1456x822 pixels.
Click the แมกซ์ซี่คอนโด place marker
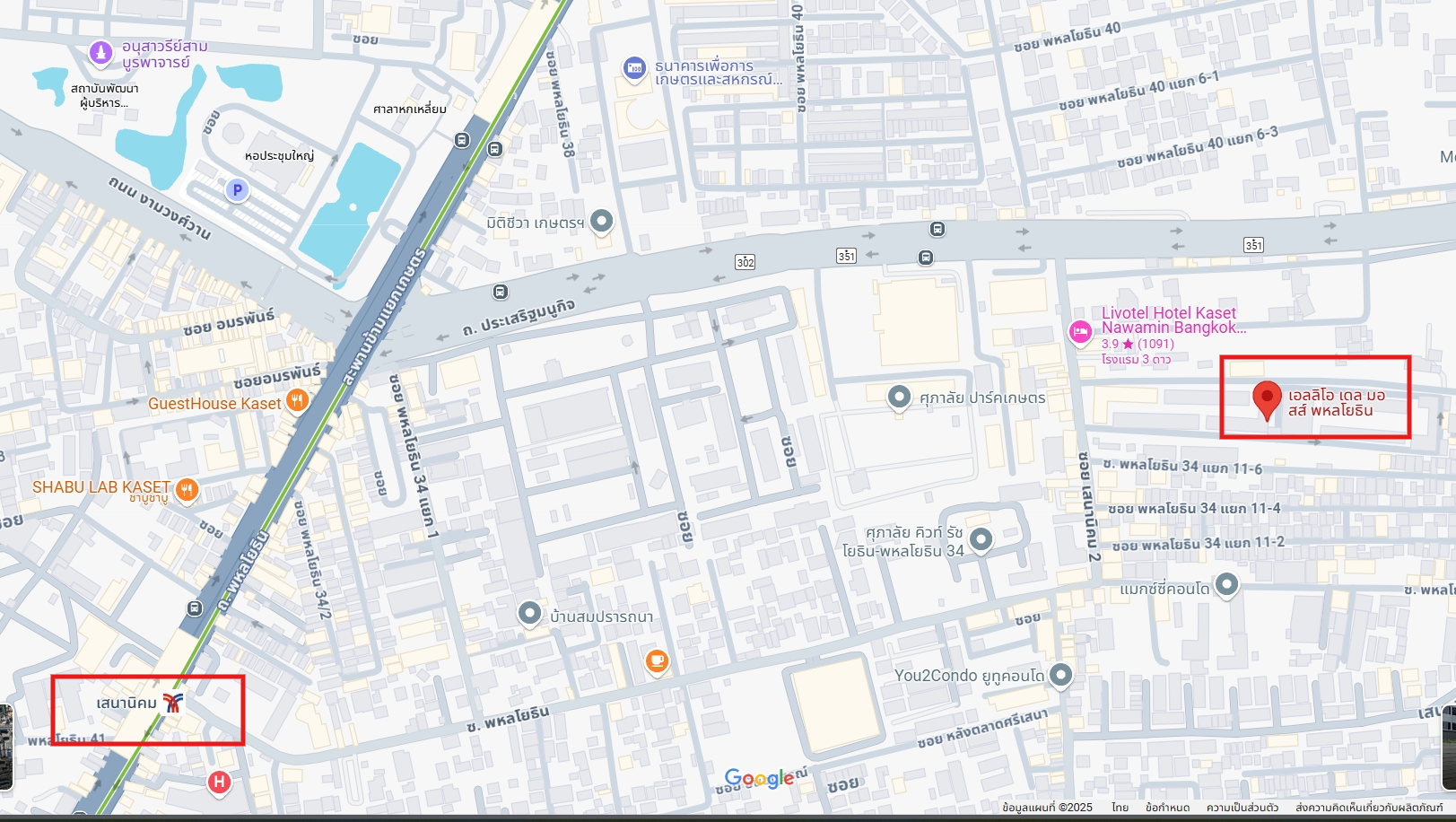point(1226,585)
